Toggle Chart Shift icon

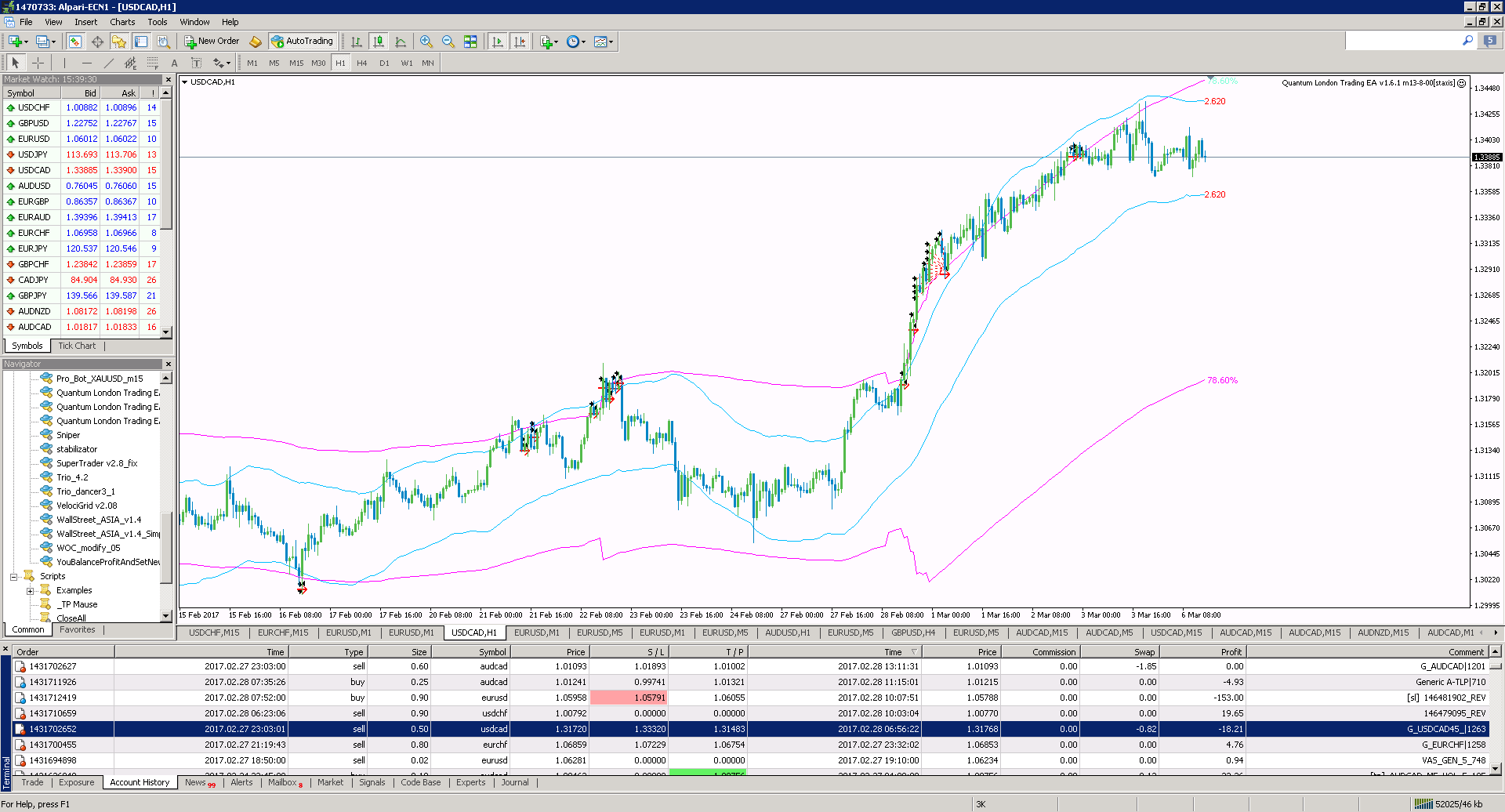click(x=519, y=42)
